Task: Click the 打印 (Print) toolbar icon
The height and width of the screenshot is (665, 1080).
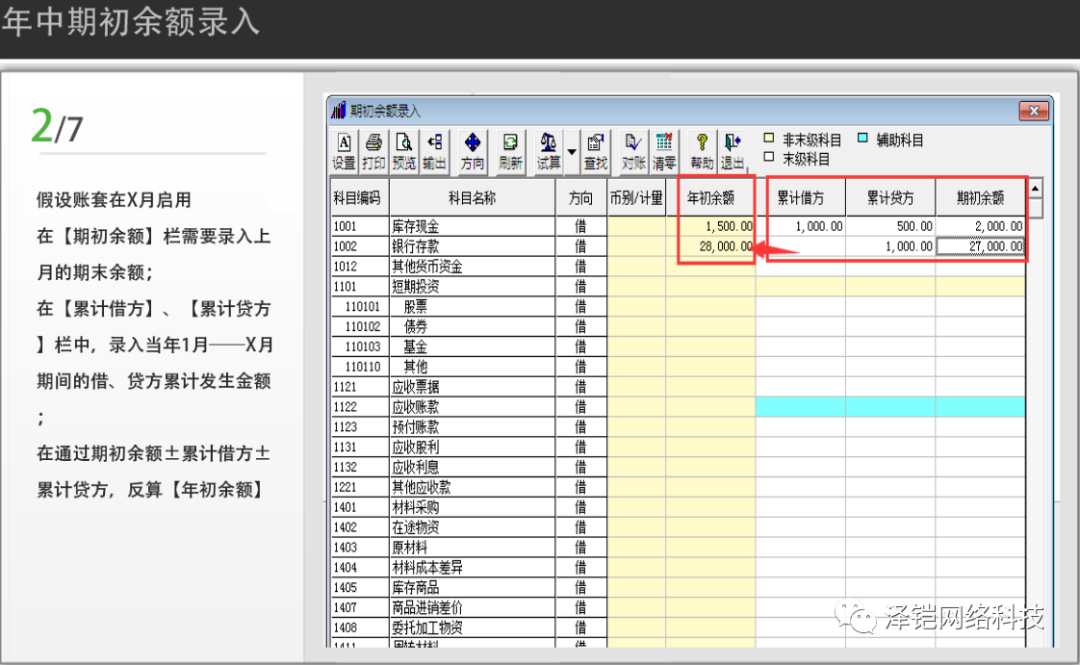Action: pos(374,151)
